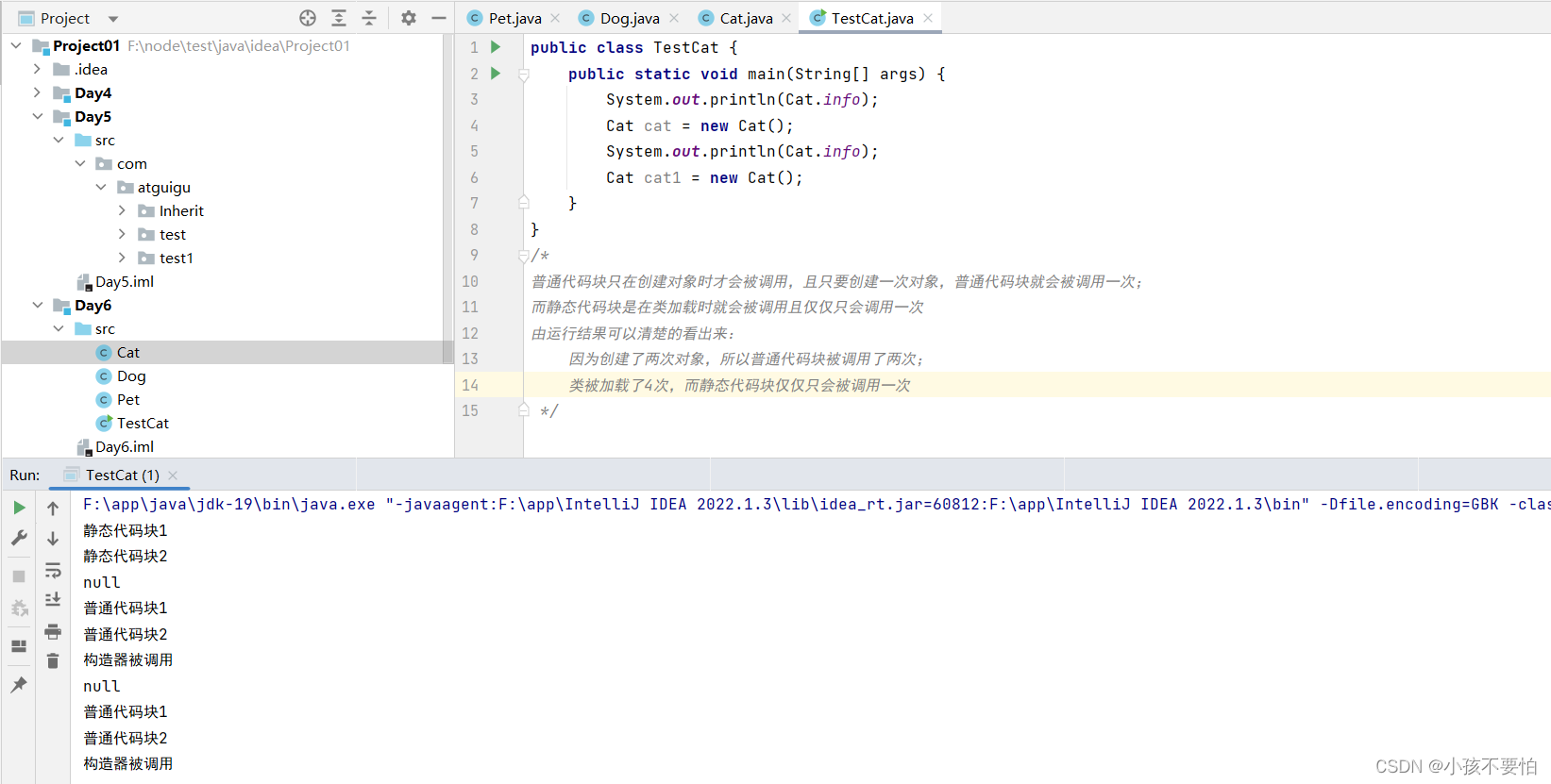Click the Project panel vertical scrollbar
The height and width of the screenshot is (784, 1551).
point(447,198)
